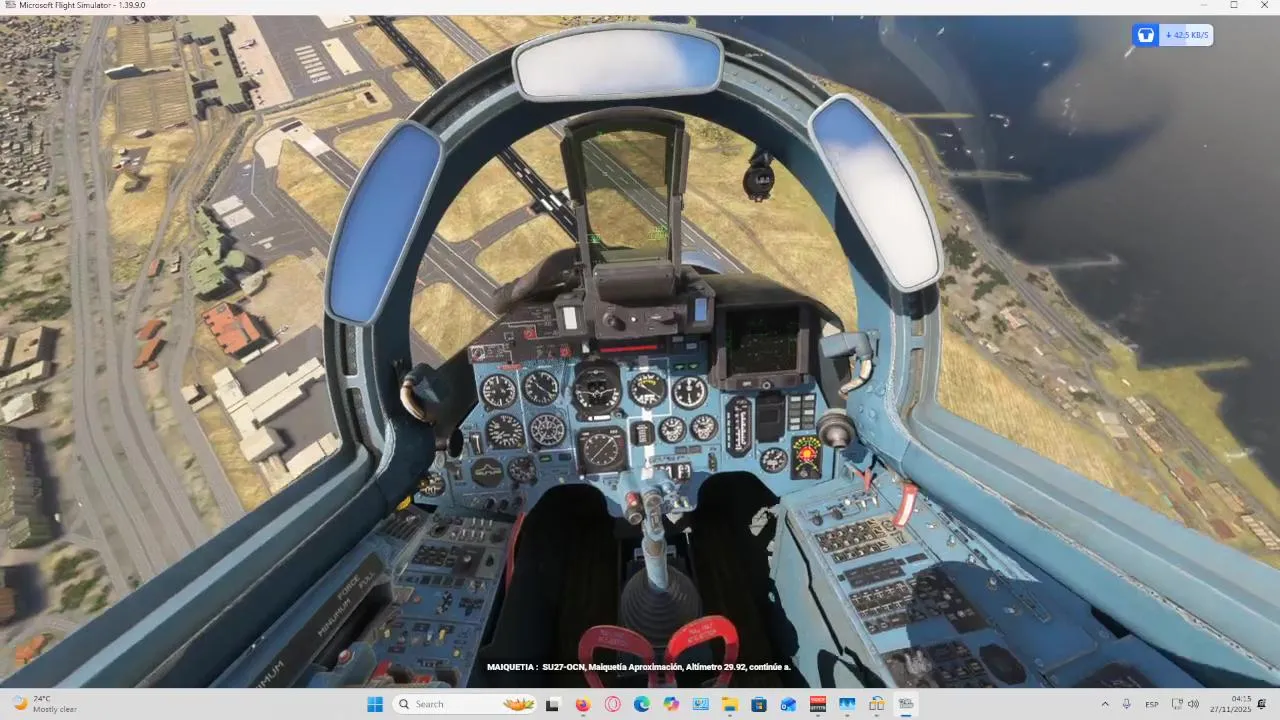Open Microsoft Edge from the taskbar

point(641,704)
